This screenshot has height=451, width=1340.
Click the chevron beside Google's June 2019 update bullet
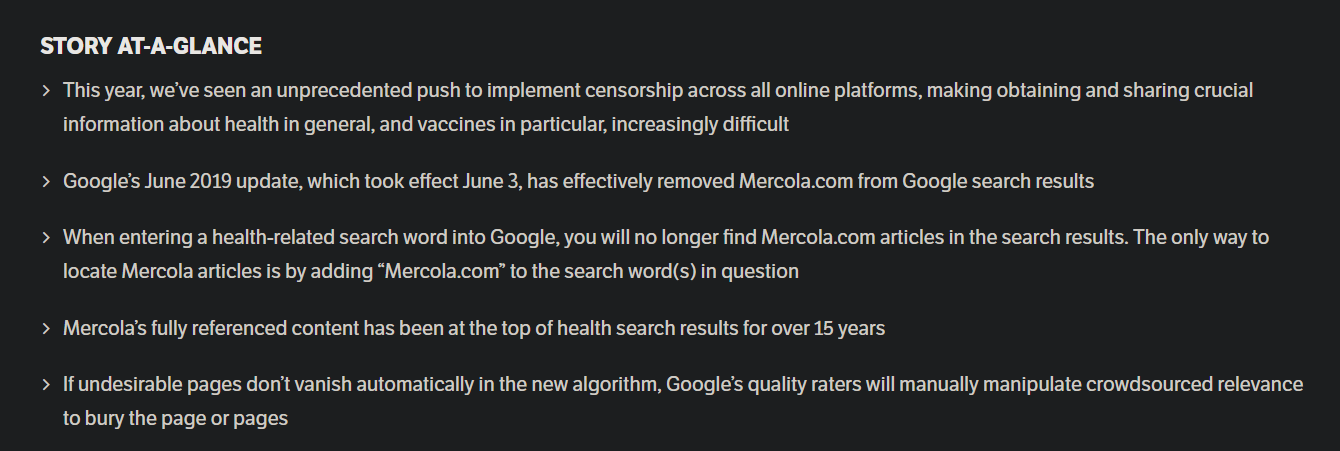pos(46,182)
